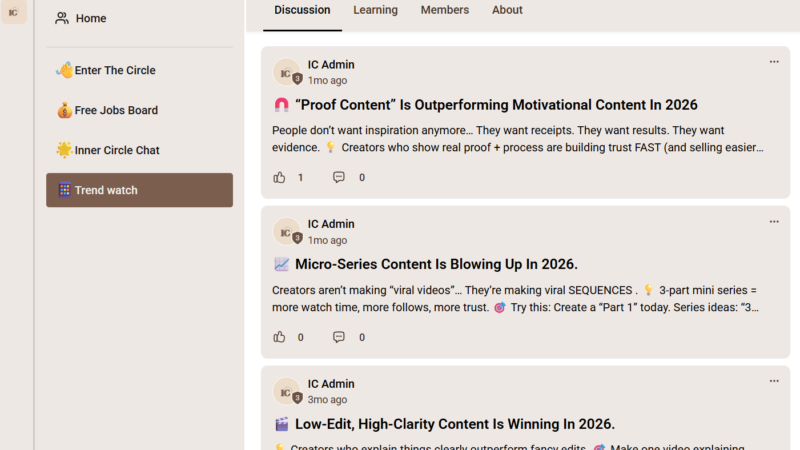Screen dimensions: 800x450
Task: Open IC Admin avatar on Low-Edit post
Action: point(287,391)
